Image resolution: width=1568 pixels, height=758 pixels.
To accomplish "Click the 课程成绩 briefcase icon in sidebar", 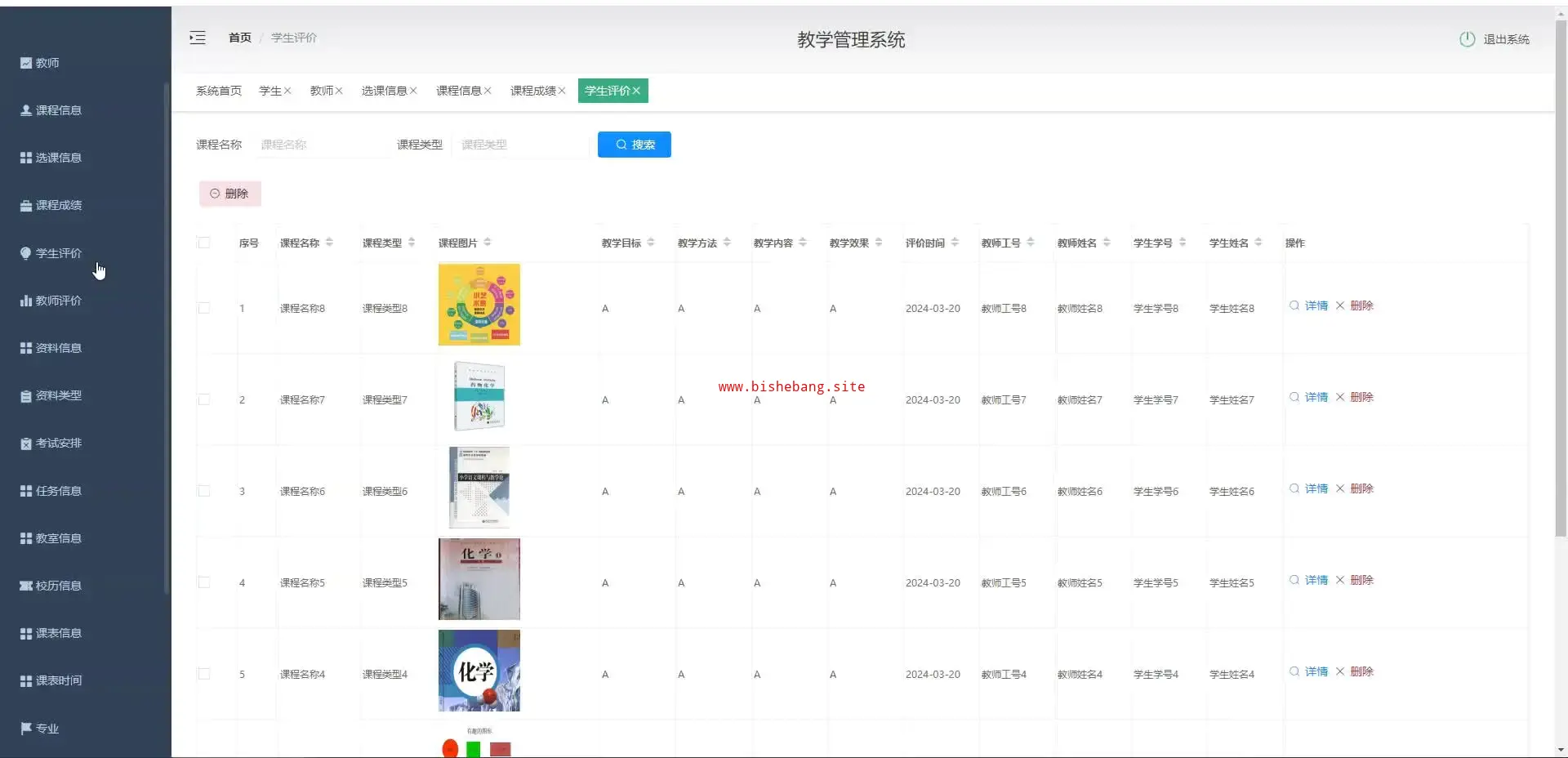I will click(x=26, y=206).
